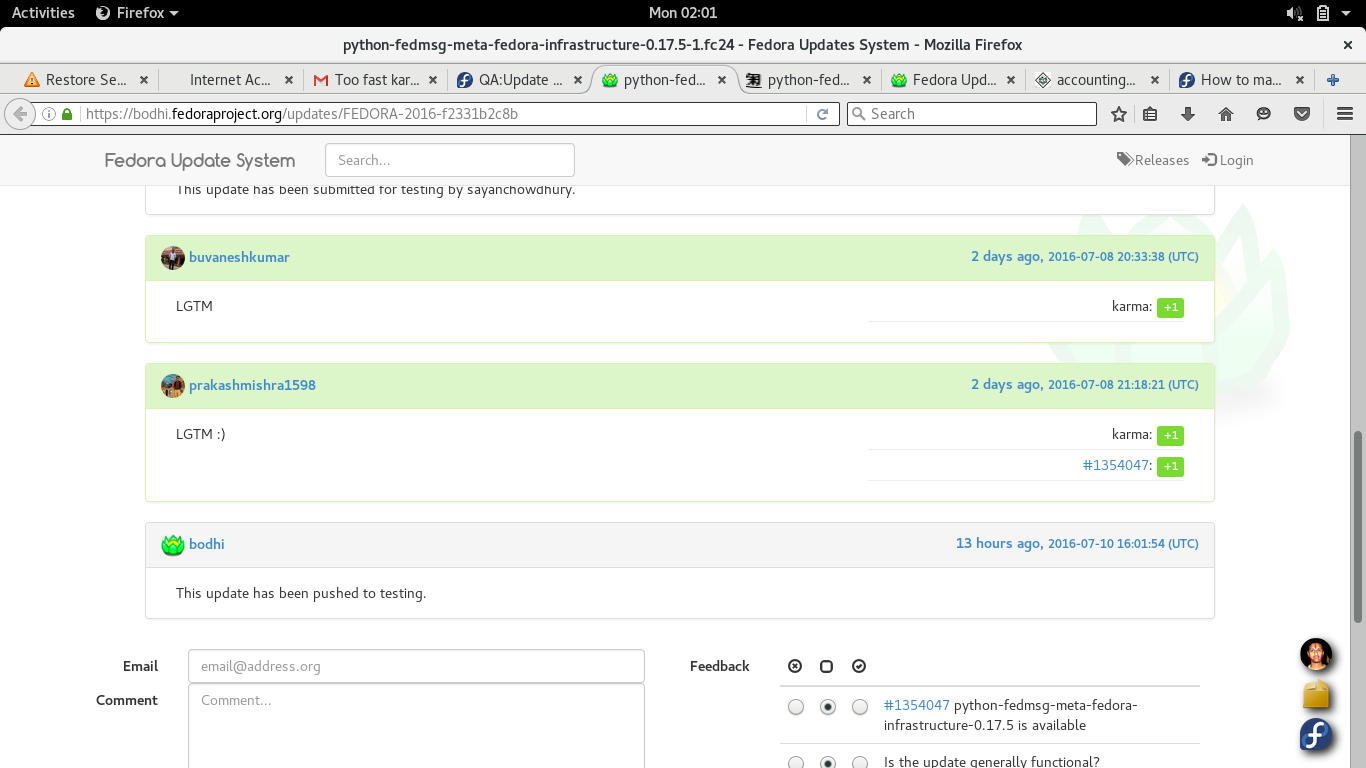Click inside the Comment text area

[416, 726]
